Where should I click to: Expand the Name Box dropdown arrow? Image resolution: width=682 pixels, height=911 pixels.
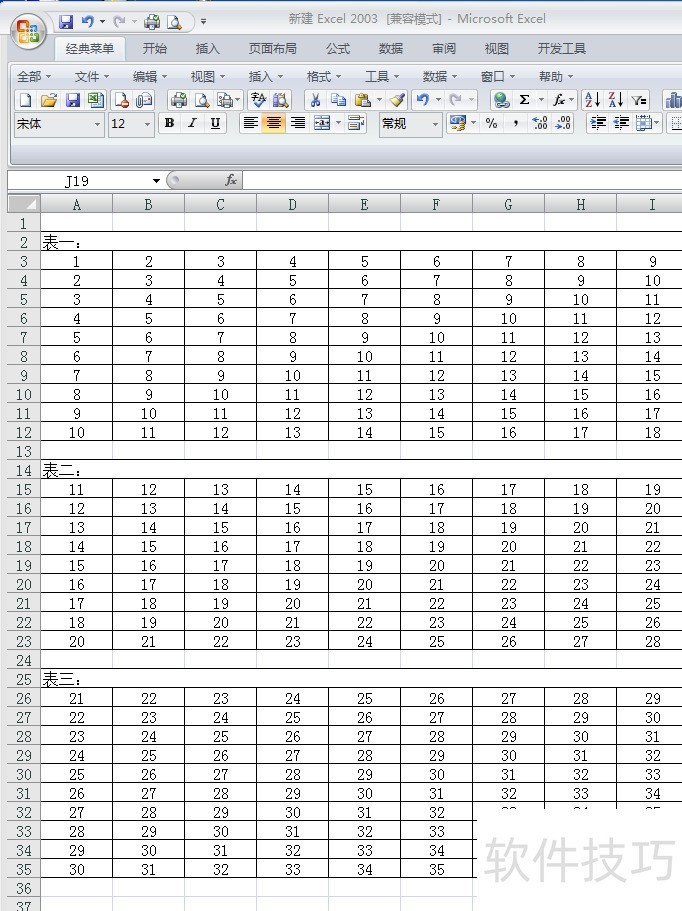[156, 181]
